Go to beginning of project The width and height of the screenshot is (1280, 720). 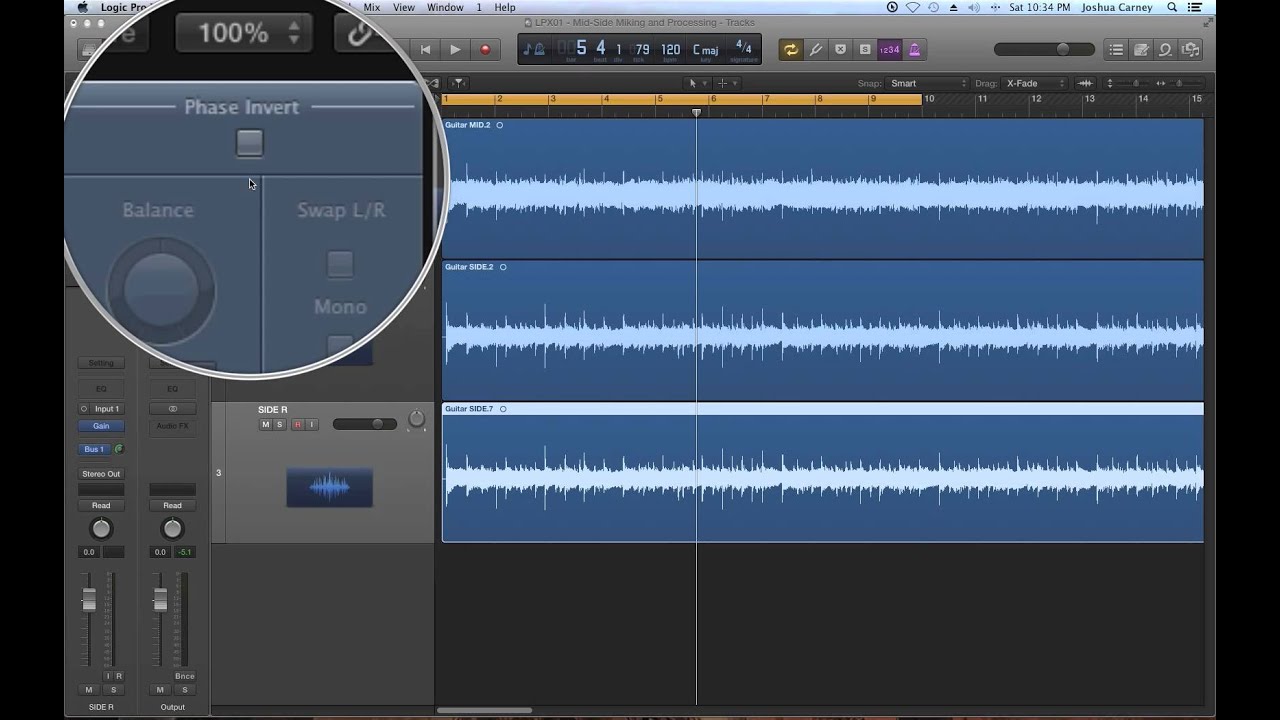425,49
